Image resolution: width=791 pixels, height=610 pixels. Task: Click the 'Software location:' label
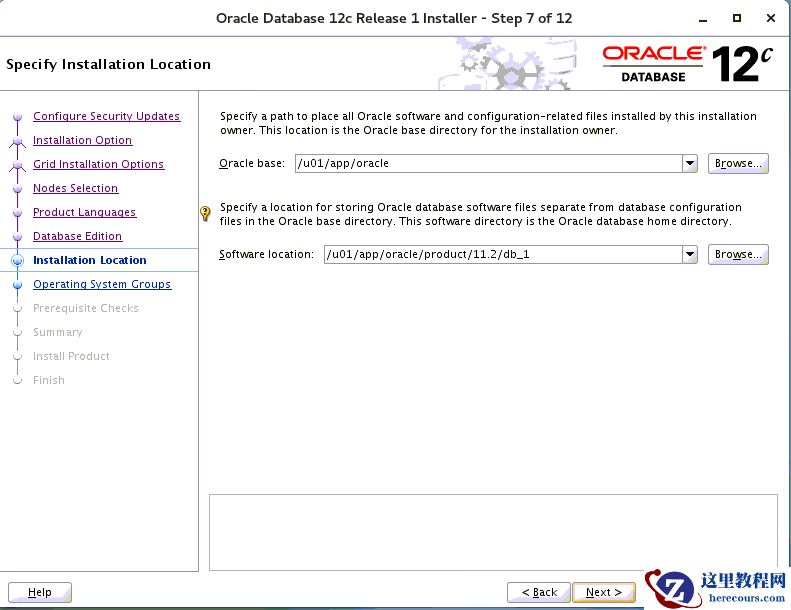coord(266,254)
